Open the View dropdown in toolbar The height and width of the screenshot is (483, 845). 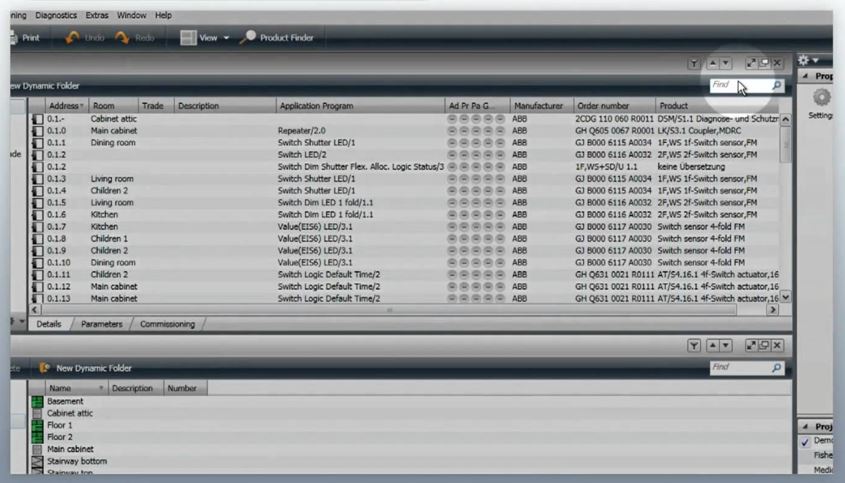pyautogui.click(x=205, y=38)
